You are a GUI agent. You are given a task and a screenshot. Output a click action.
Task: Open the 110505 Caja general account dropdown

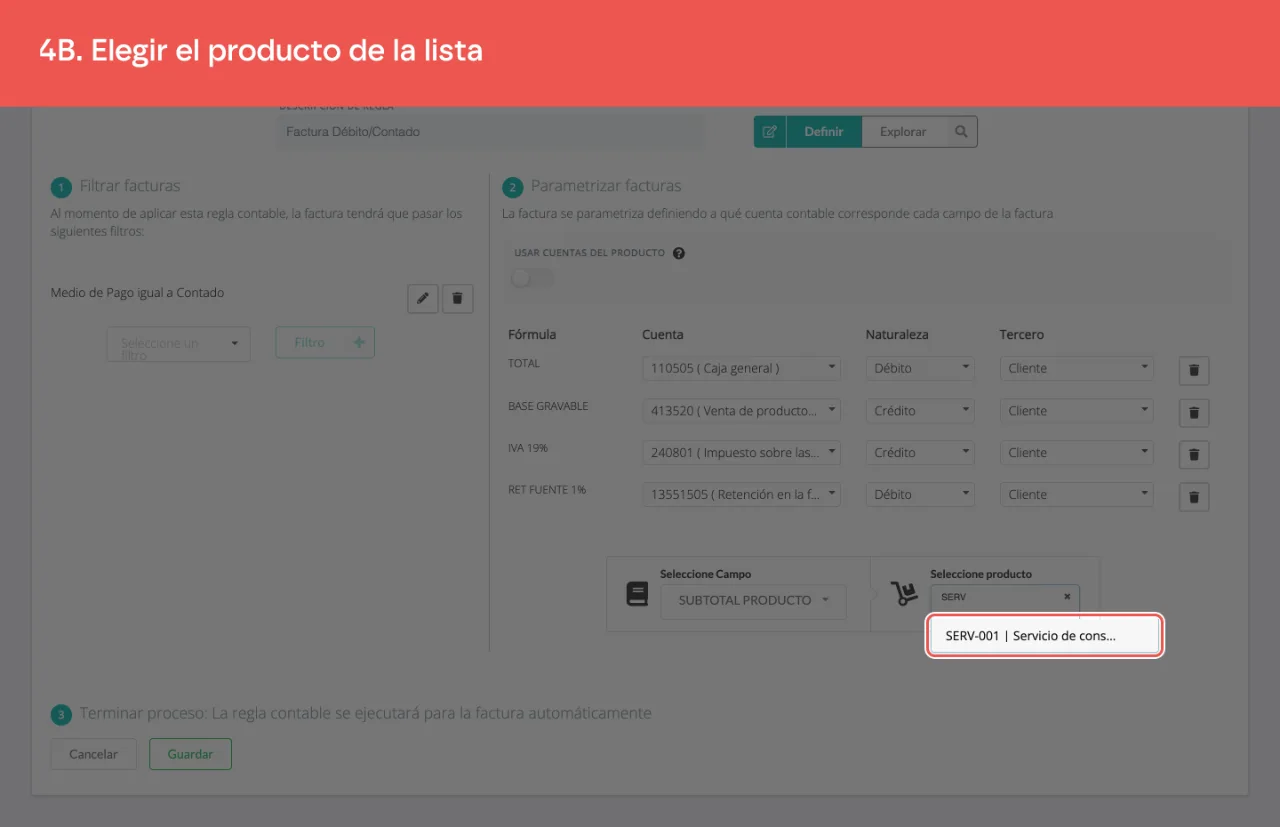coord(742,368)
